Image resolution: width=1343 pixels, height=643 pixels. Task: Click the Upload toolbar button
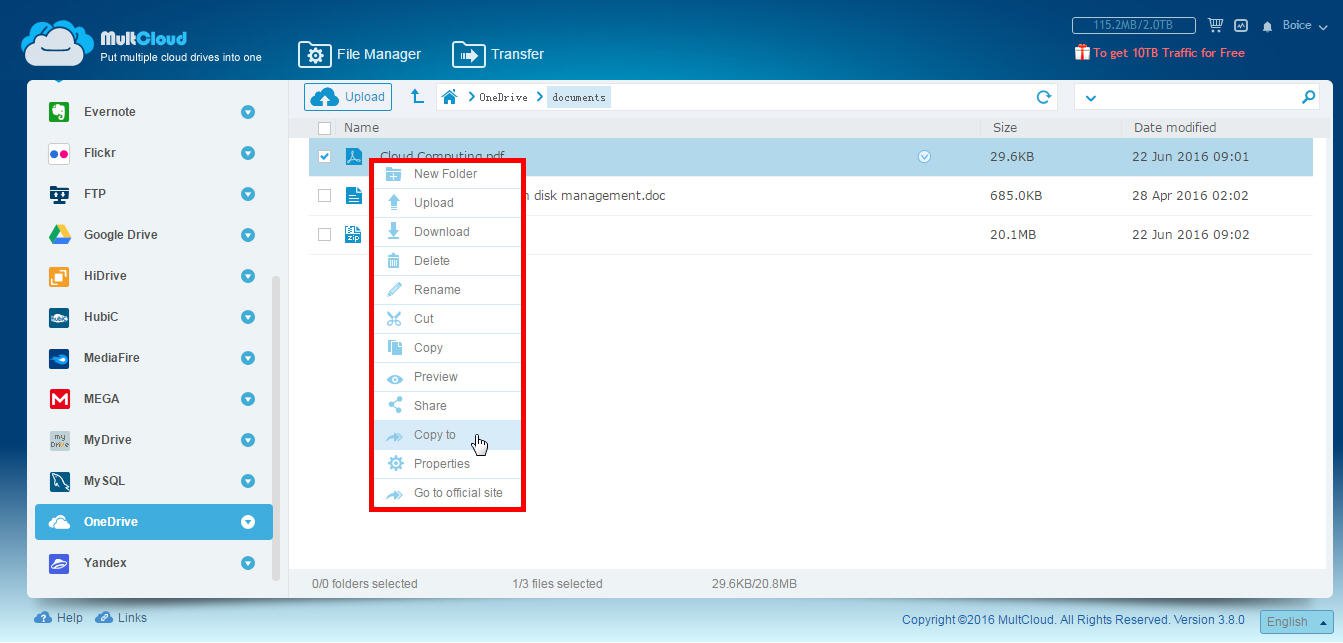(x=348, y=97)
